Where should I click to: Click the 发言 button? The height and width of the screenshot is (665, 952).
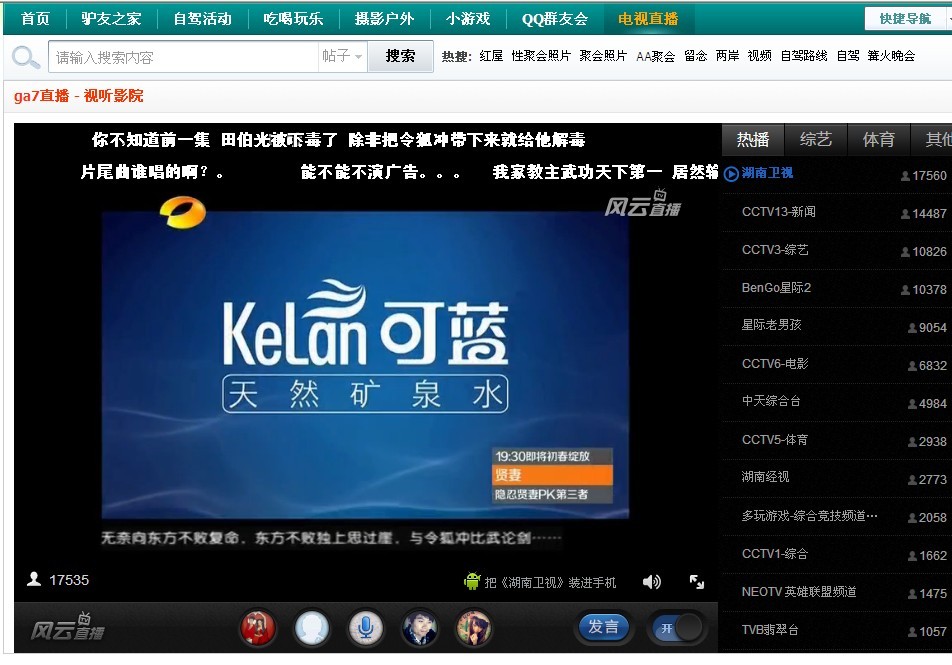point(604,627)
